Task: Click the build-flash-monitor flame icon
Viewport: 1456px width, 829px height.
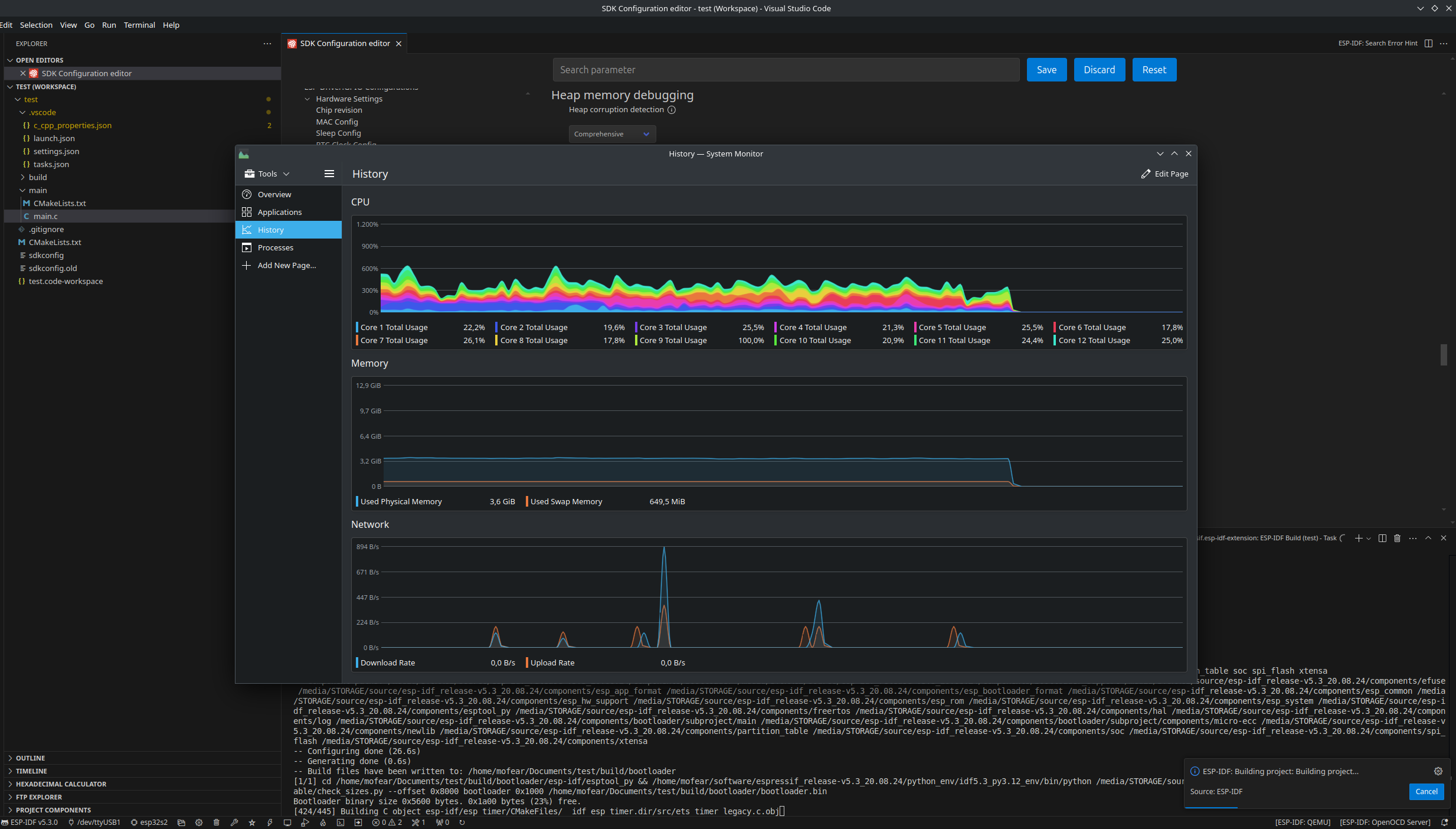Action: pyautogui.click(x=323, y=822)
